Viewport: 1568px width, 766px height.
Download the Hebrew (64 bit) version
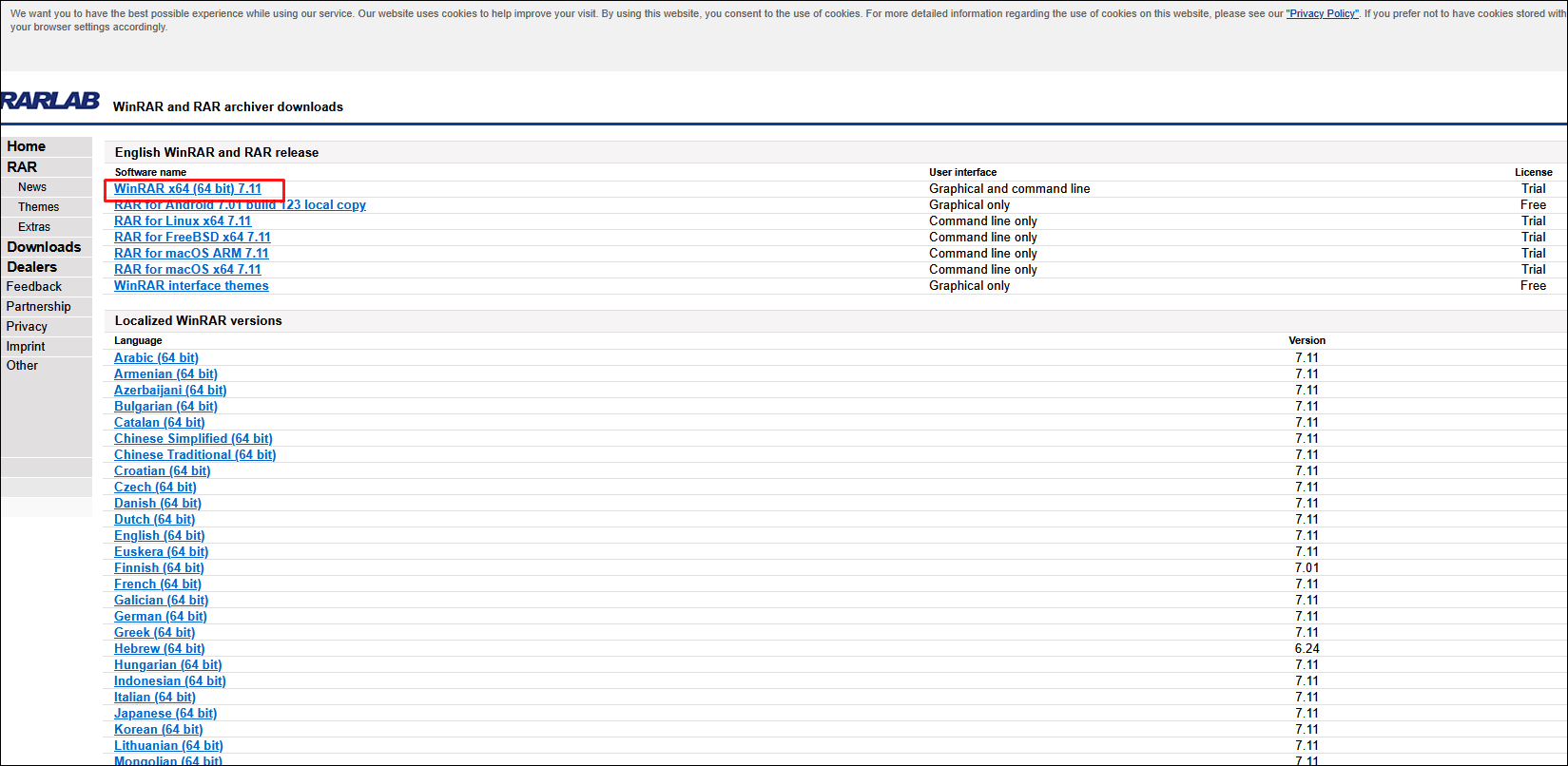pyautogui.click(x=160, y=649)
